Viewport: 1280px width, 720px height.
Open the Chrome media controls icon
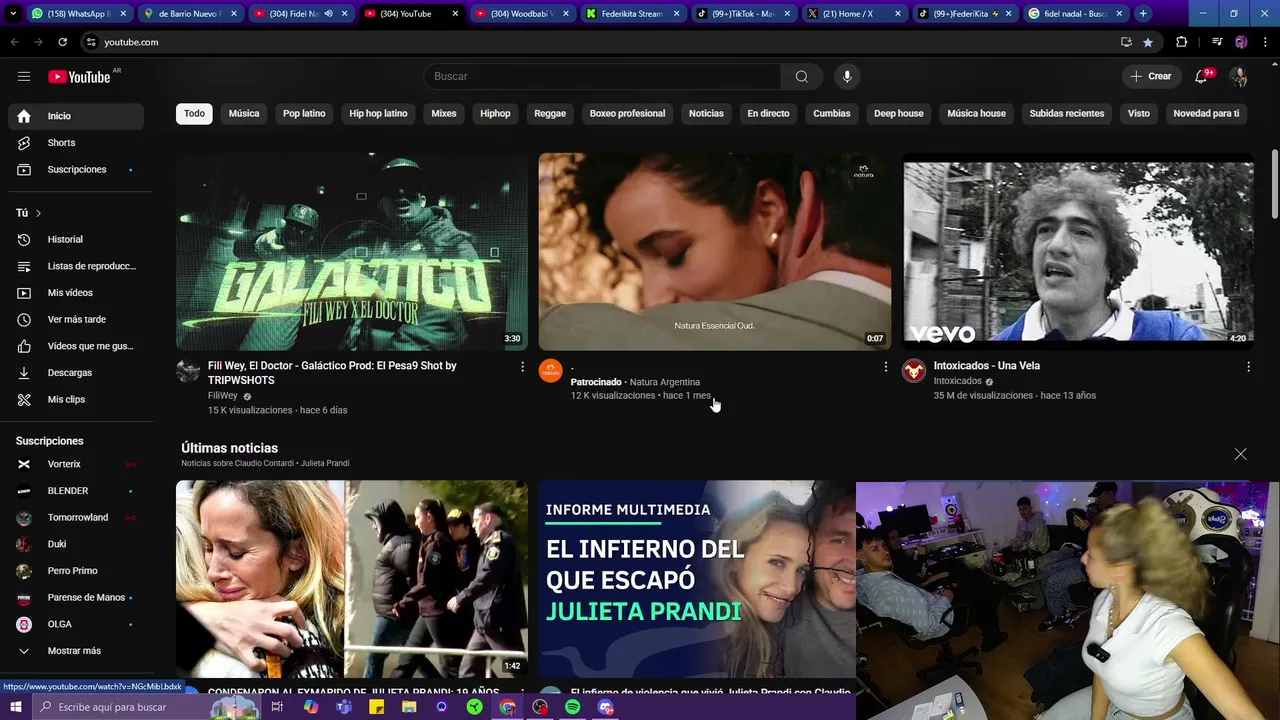[1217, 42]
